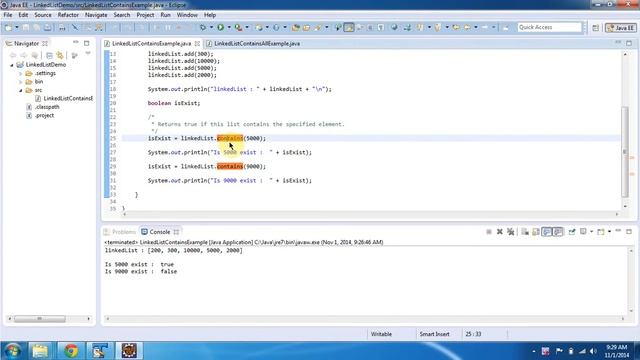Open the File menu
Viewport: 640px width, 360px height.
coord(8,15)
